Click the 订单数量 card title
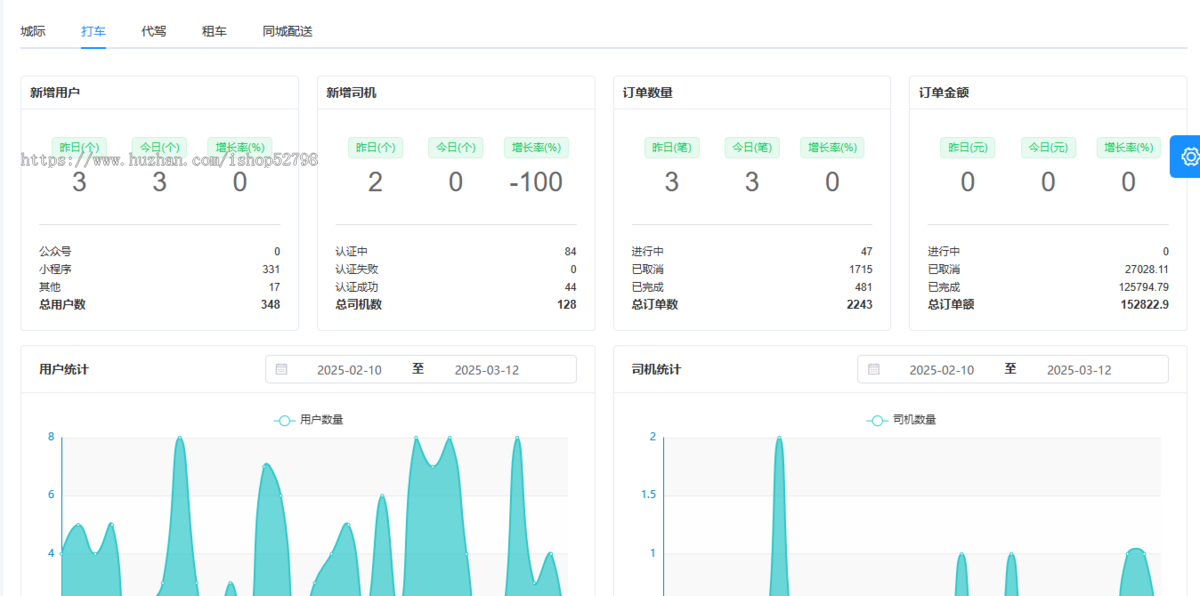This screenshot has width=1200, height=596. click(648, 93)
